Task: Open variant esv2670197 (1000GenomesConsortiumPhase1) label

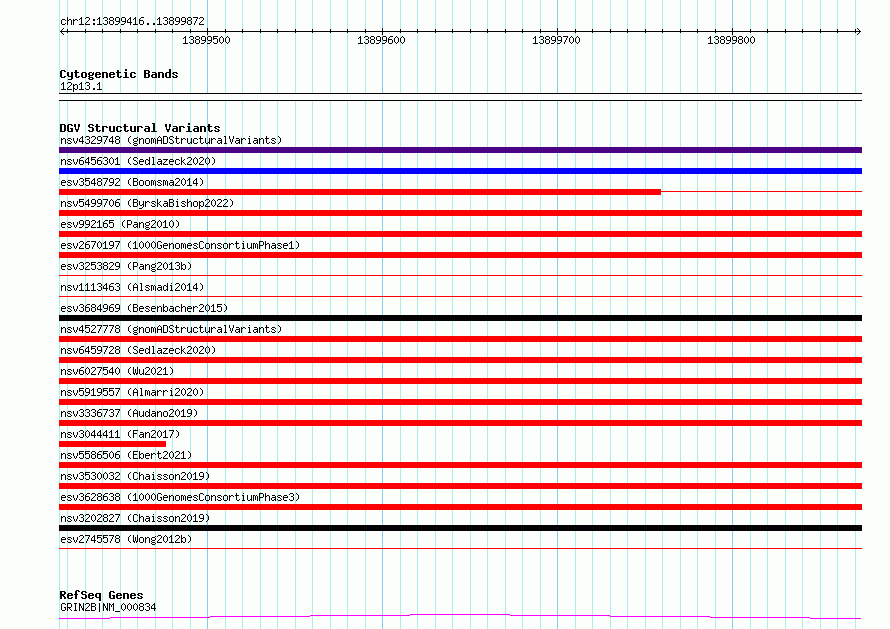Action: coord(180,245)
